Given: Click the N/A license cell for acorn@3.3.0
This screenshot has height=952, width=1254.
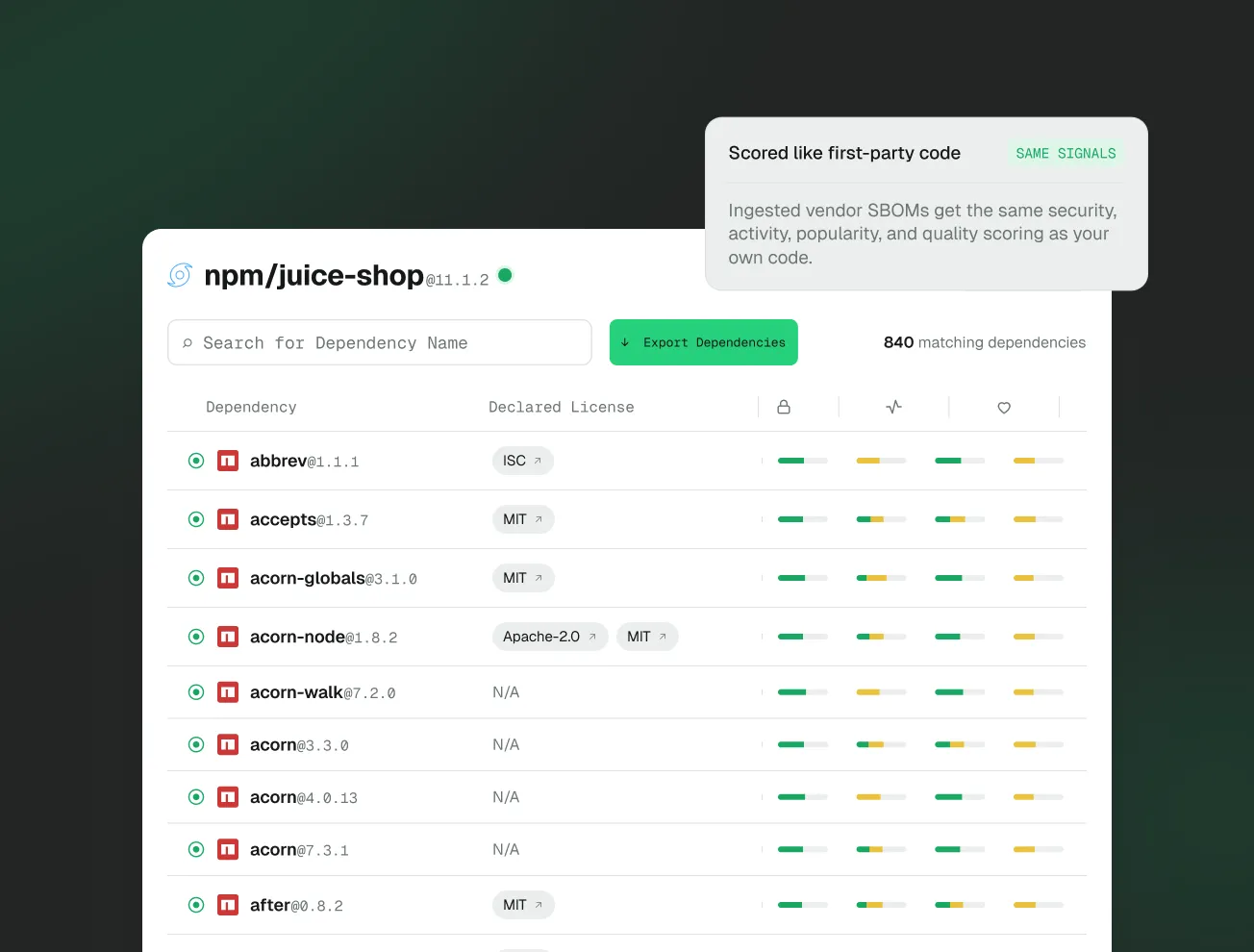Looking at the screenshot, I should (x=506, y=744).
